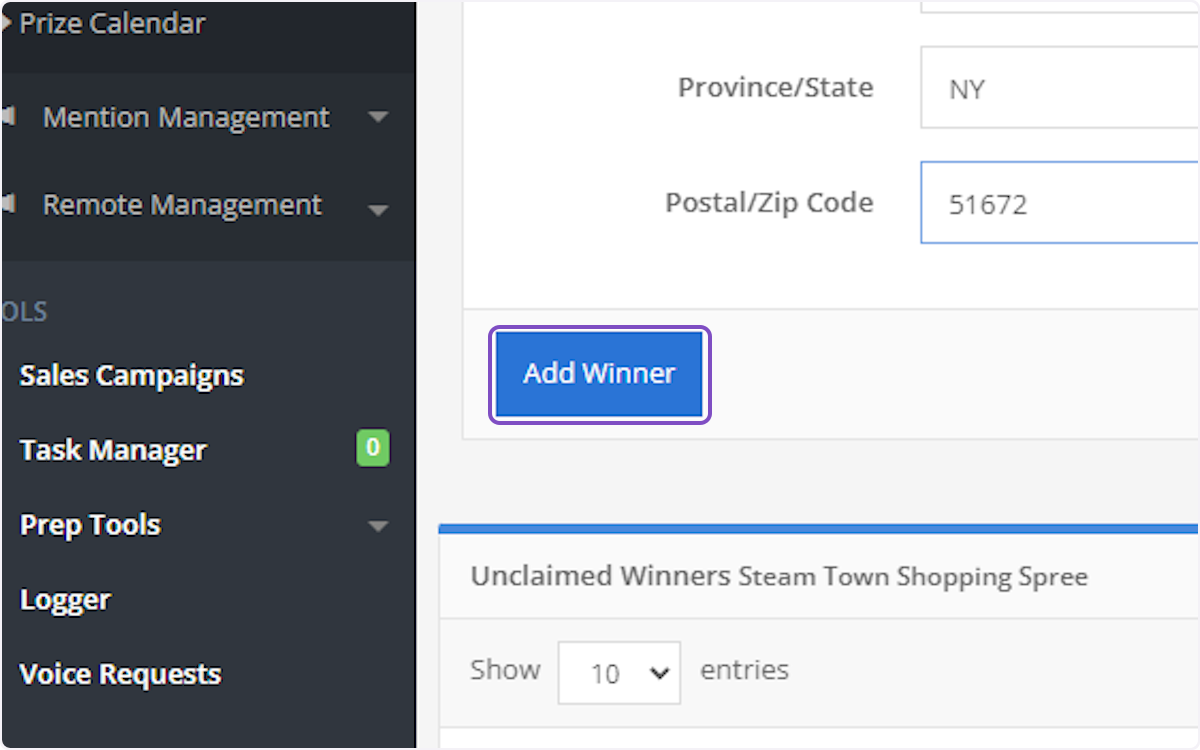Click the green zero badge on Task Manager
Screen dimensions: 1200x750
coord(372,449)
